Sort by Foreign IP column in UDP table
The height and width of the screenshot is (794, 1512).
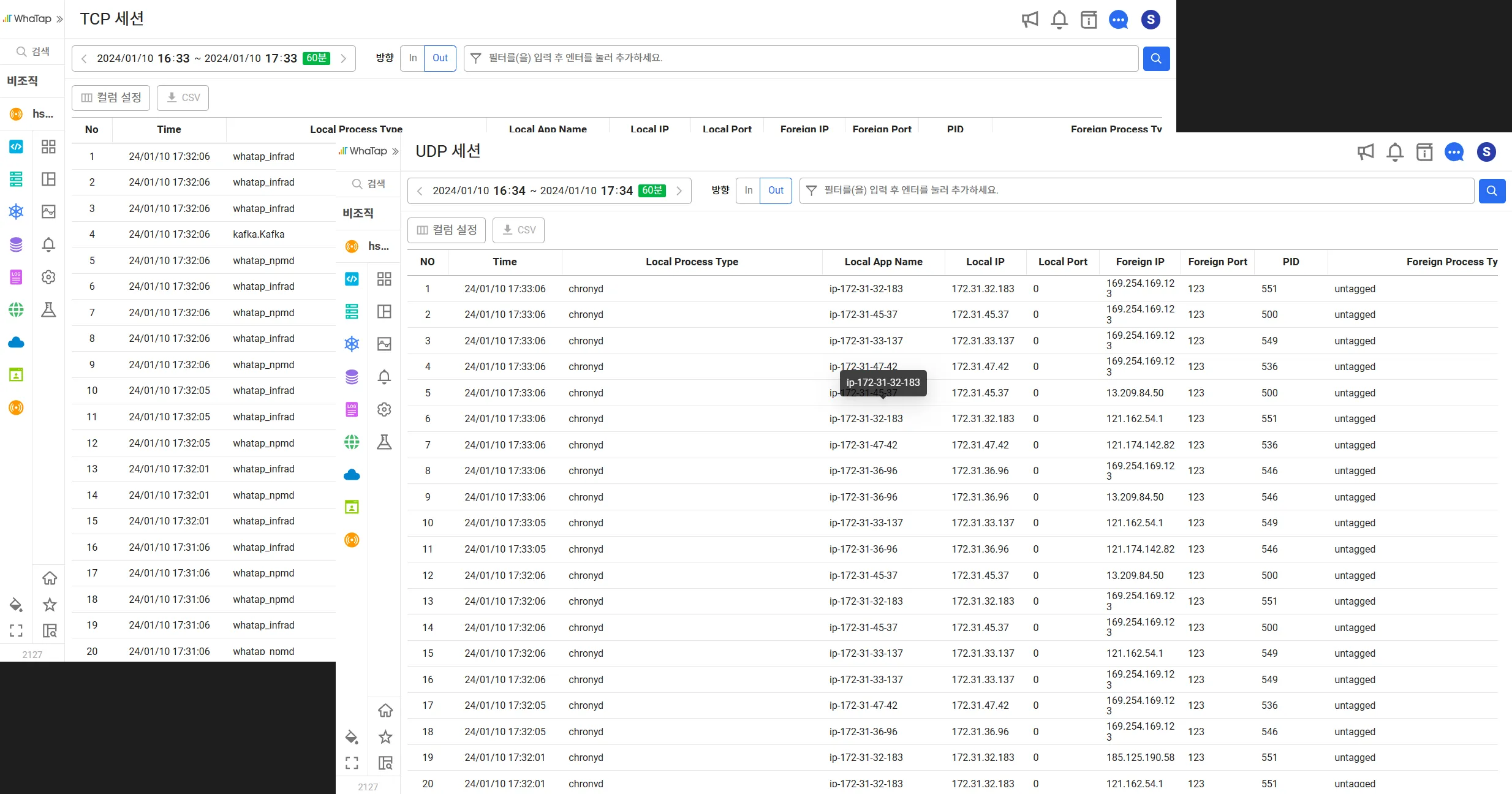[x=1140, y=262]
